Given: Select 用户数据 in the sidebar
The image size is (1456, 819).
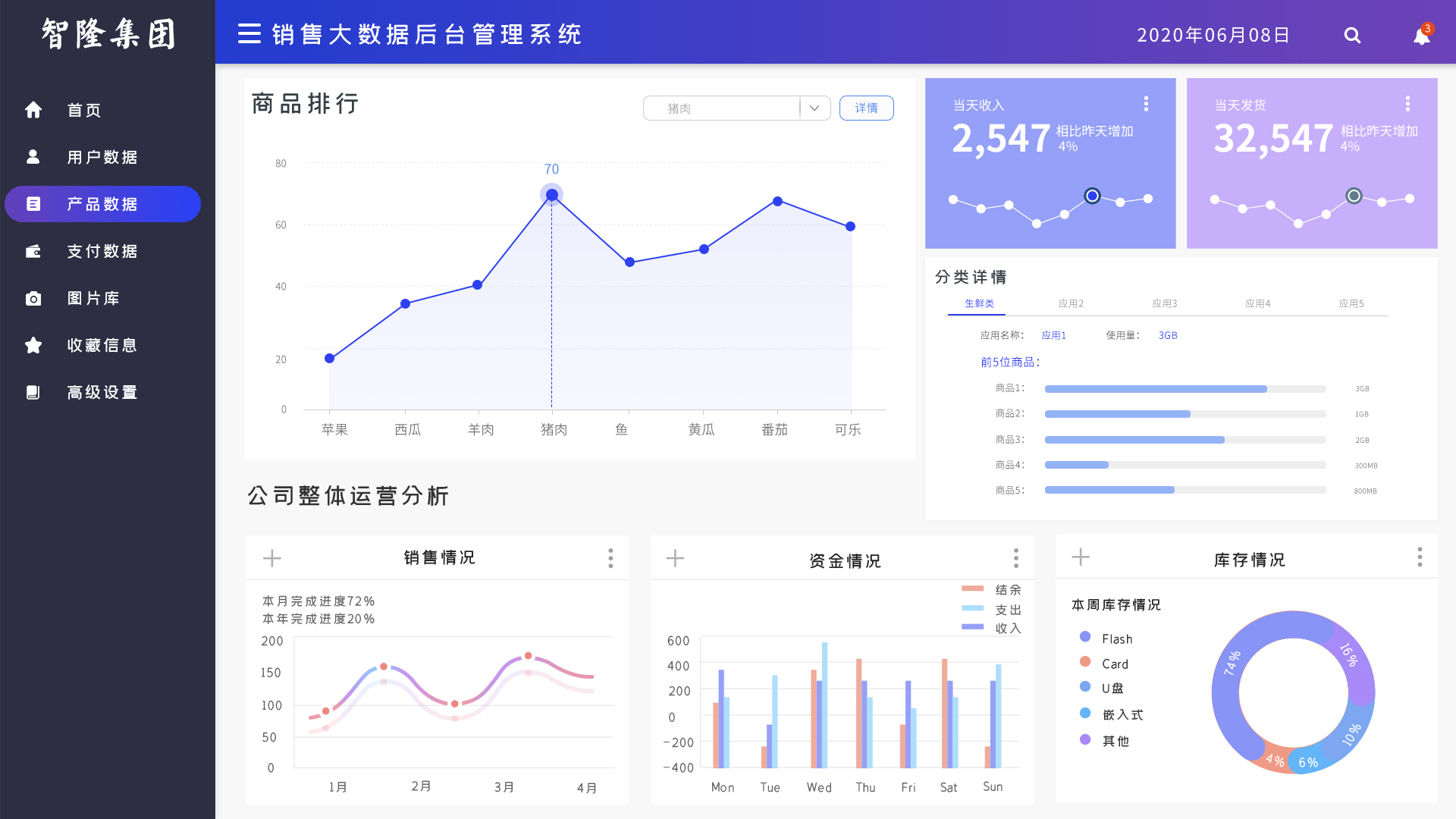Looking at the screenshot, I should click(102, 157).
